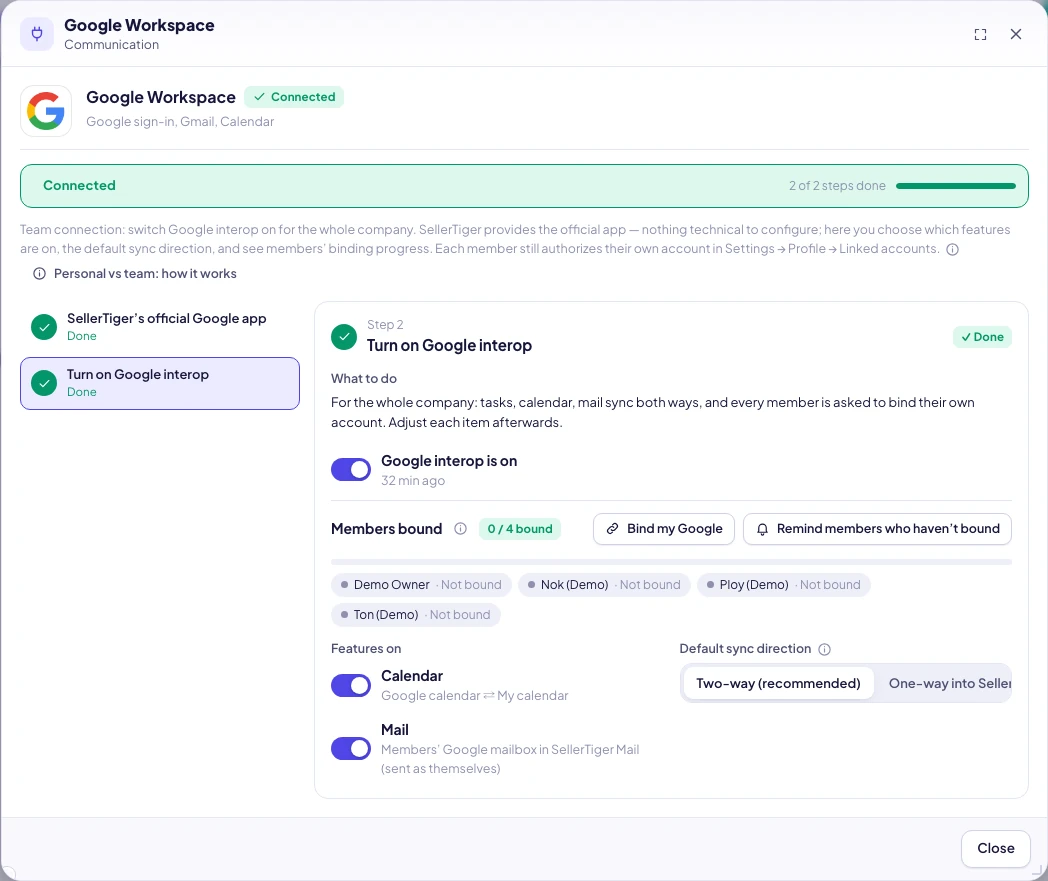Click the members bound progress bar
Viewport: 1048px width, 881px height.
click(x=671, y=562)
